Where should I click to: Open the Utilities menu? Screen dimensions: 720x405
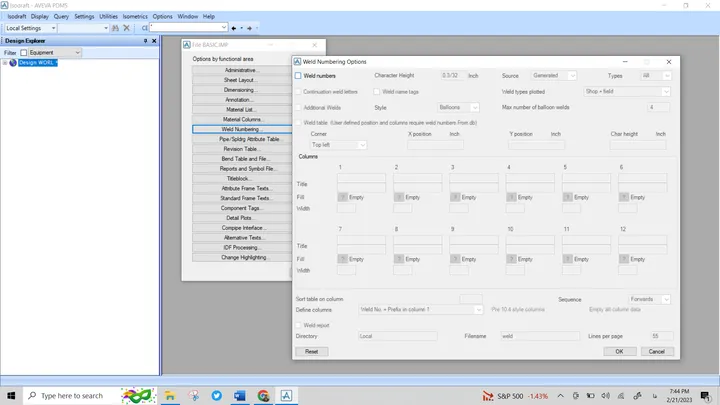(x=108, y=17)
